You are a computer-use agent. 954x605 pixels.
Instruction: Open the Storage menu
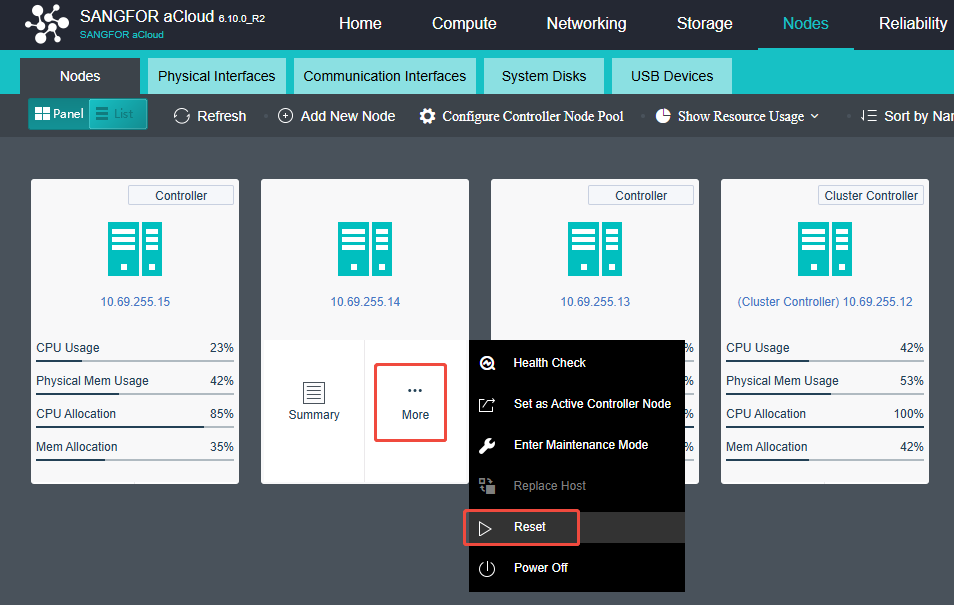point(705,24)
